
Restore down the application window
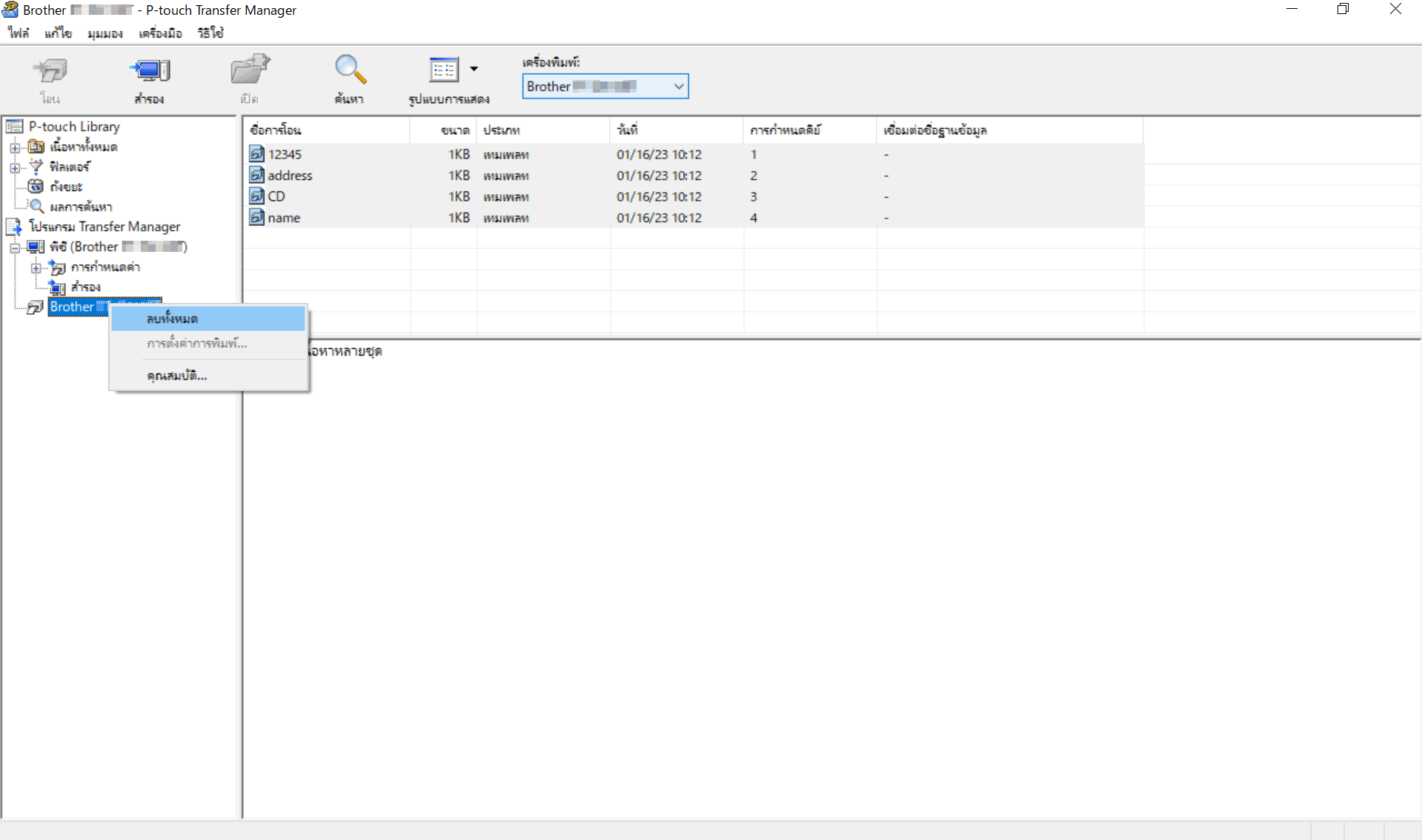1343,10
